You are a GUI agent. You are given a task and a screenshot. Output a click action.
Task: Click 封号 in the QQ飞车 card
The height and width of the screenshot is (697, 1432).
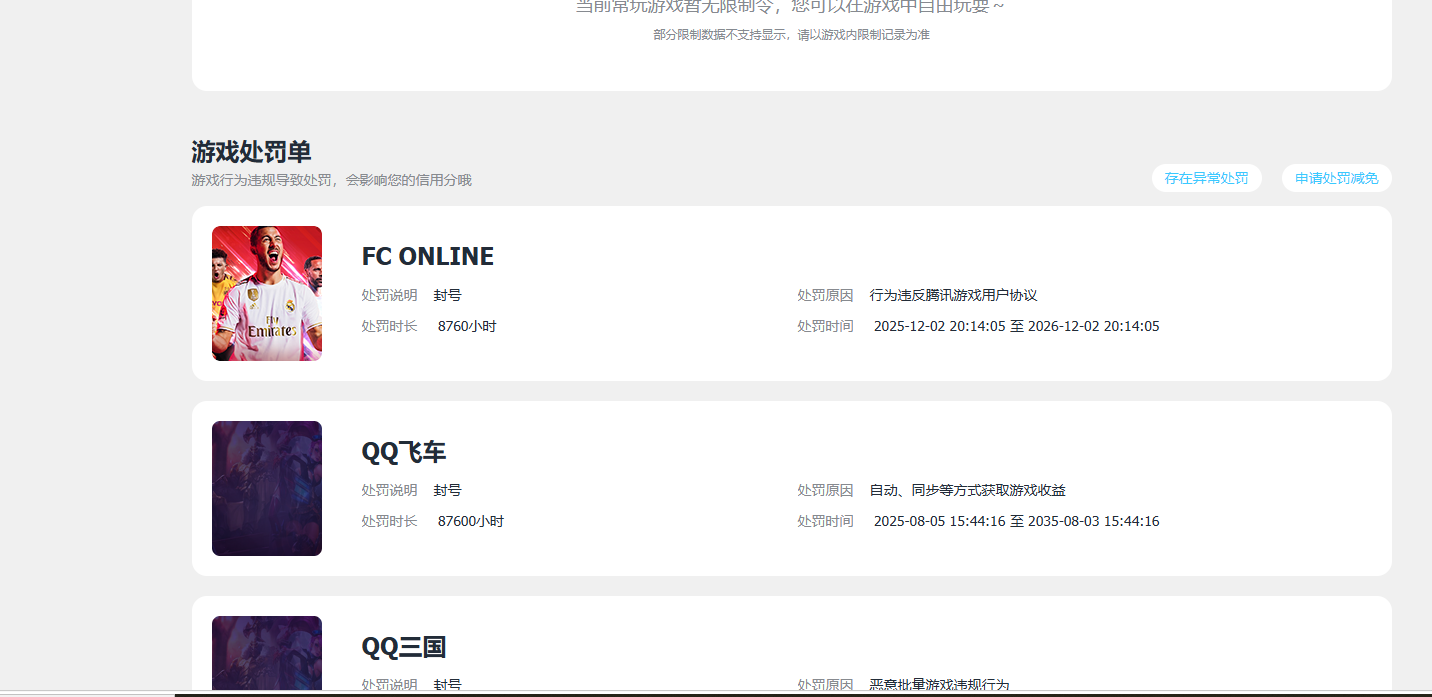[448, 490]
